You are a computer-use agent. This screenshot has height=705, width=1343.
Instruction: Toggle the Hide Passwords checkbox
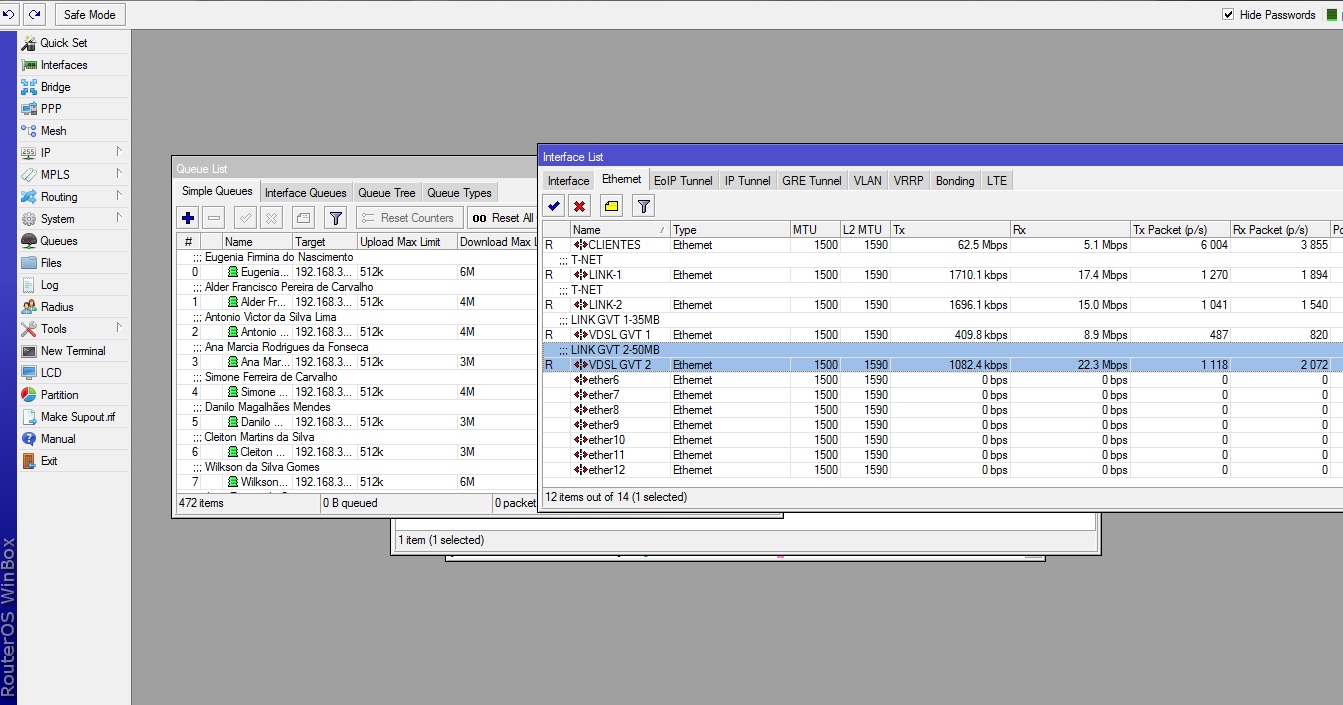point(1228,15)
